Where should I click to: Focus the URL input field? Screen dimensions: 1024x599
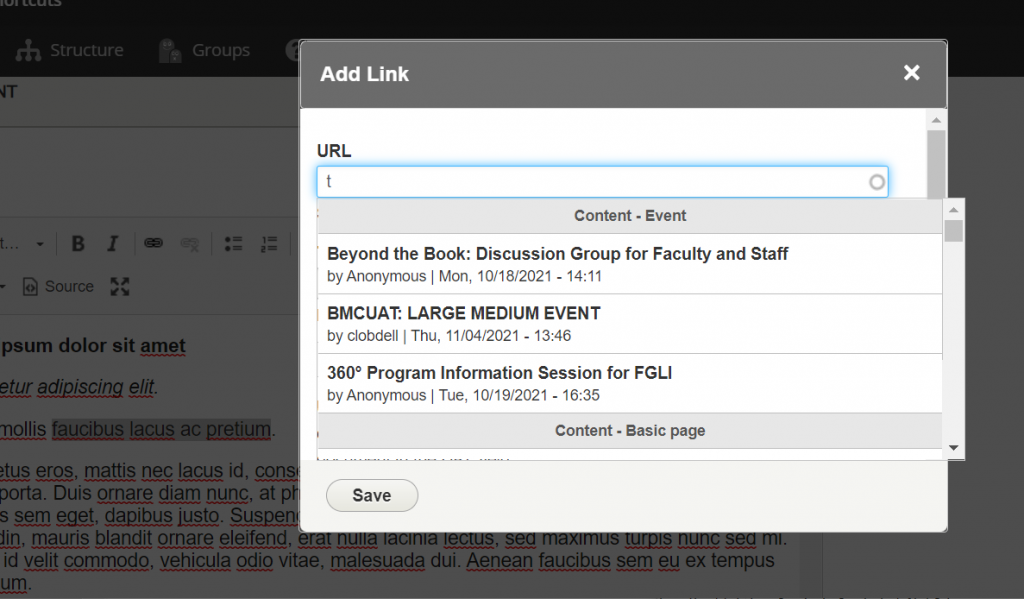pos(602,182)
